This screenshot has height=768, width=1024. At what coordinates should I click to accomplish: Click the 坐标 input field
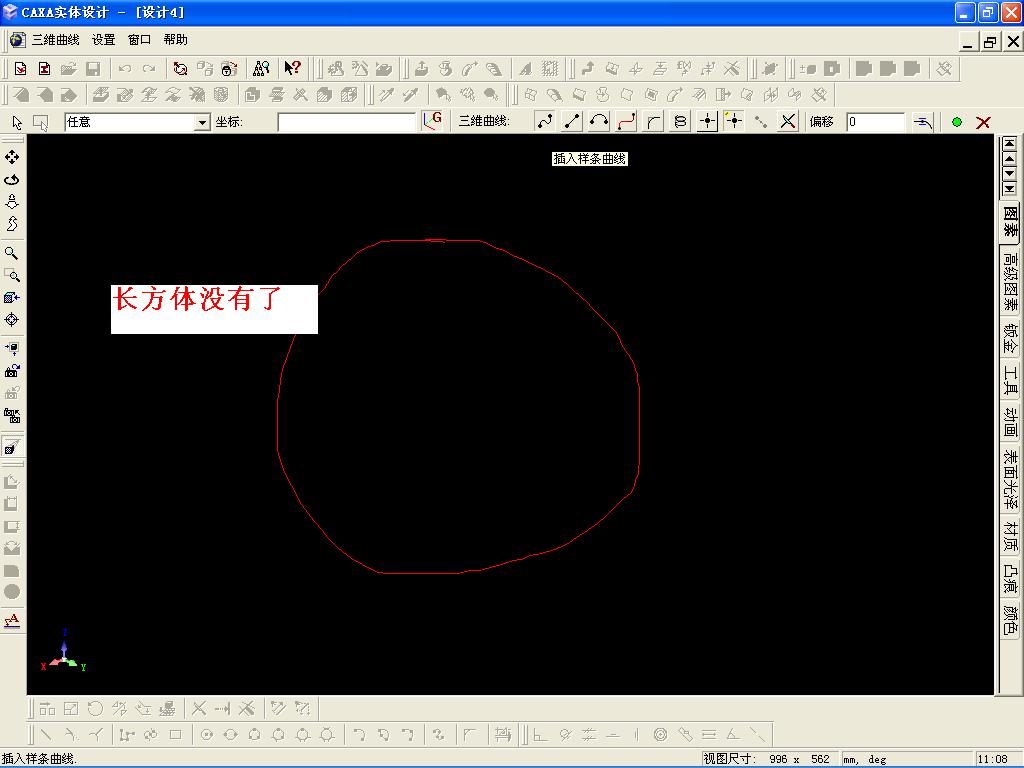(346, 122)
